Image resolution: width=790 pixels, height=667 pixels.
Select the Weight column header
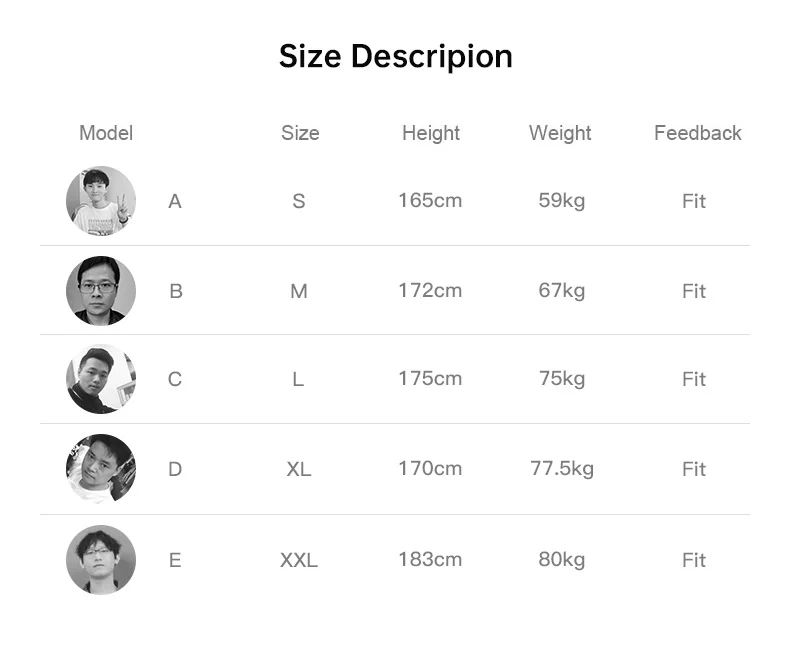click(x=560, y=133)
